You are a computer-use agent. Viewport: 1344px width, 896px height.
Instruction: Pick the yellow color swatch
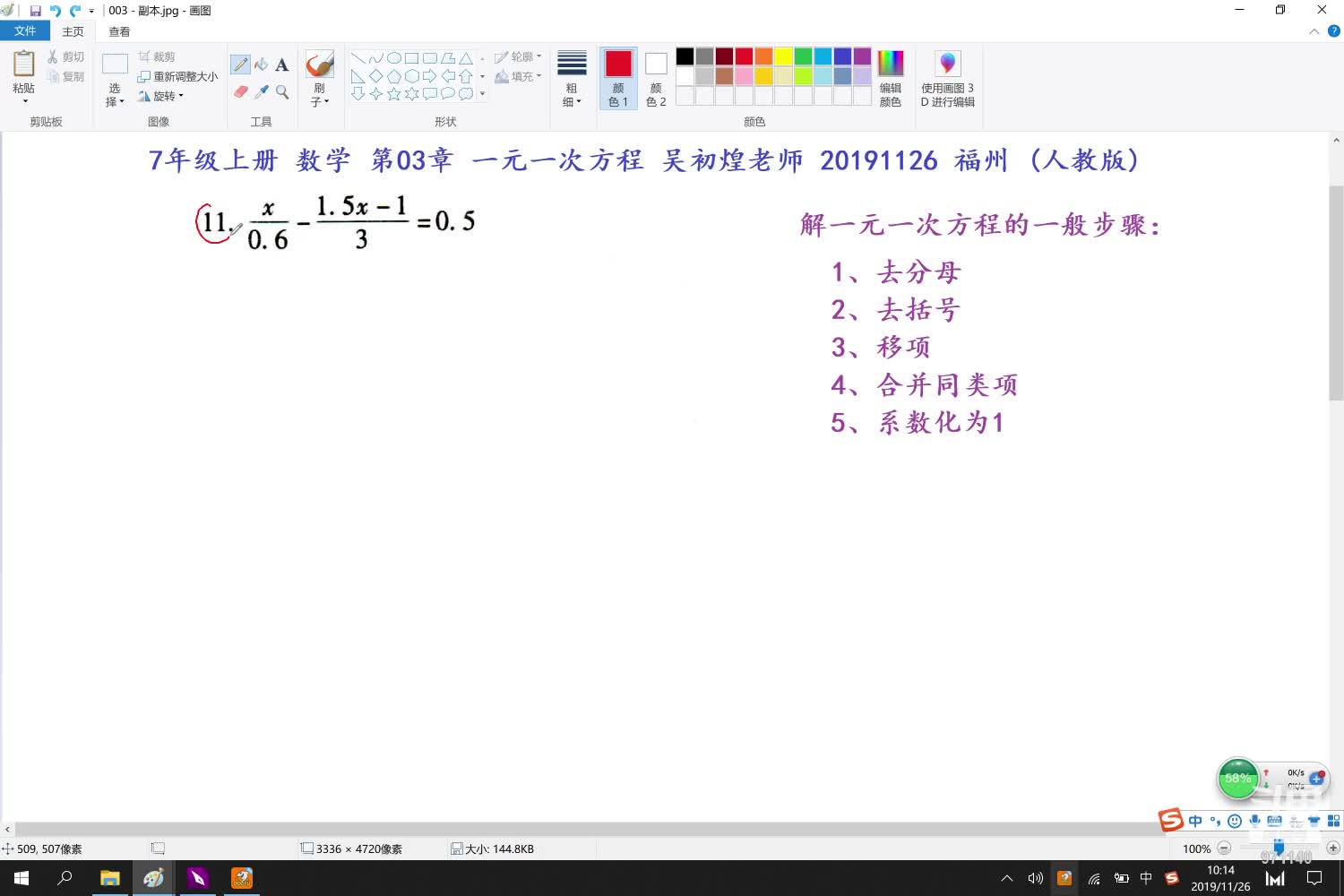pos(784,56)
